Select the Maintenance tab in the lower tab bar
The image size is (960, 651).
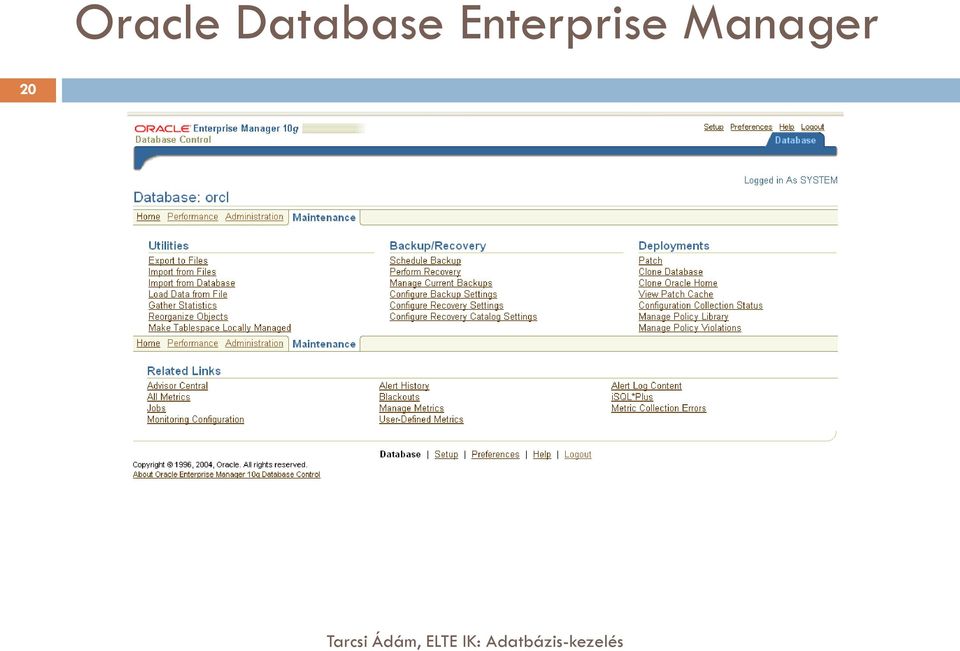coord(324,344)
